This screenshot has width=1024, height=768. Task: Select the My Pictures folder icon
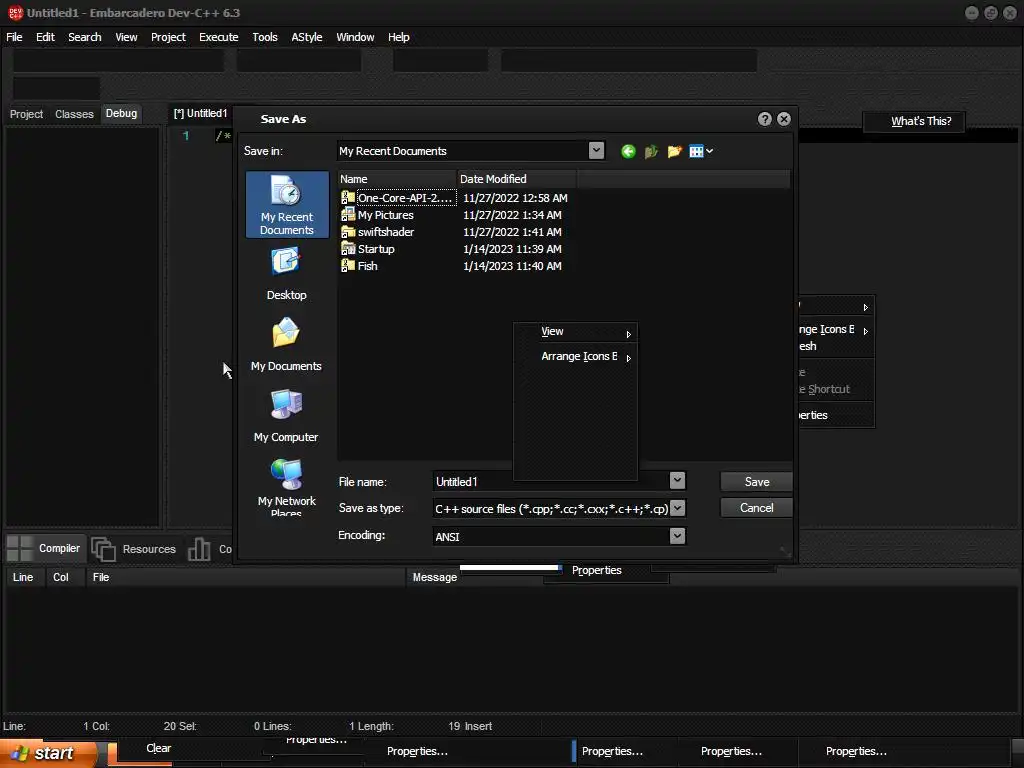tap(348, 214)
